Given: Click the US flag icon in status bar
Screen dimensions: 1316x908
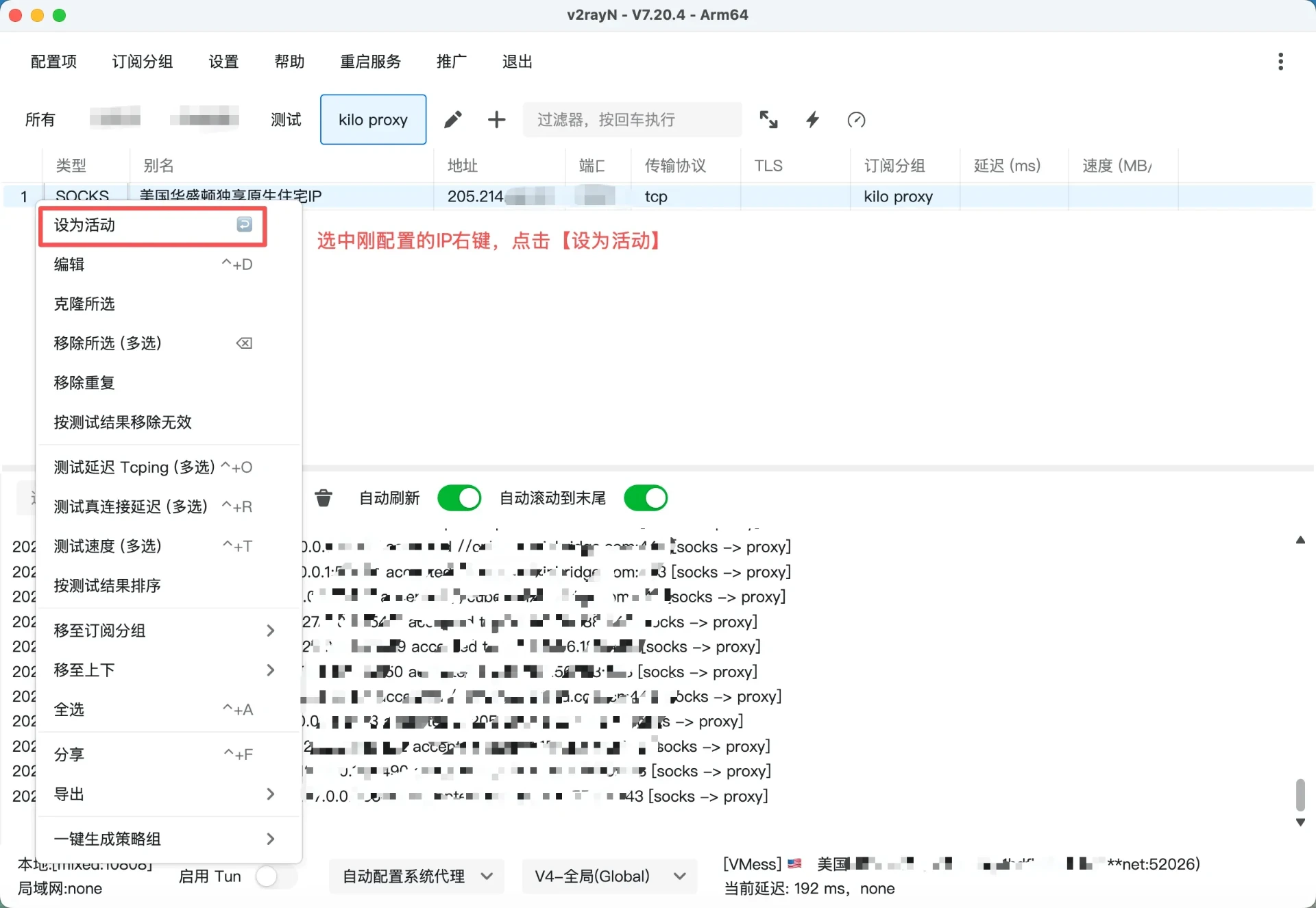Looking at the screenshot, I should [x=795, y=863].
